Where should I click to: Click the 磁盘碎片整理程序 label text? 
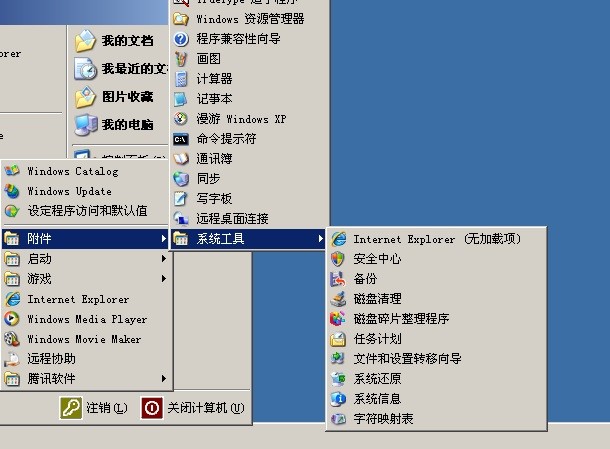click(x=401, y=319)
